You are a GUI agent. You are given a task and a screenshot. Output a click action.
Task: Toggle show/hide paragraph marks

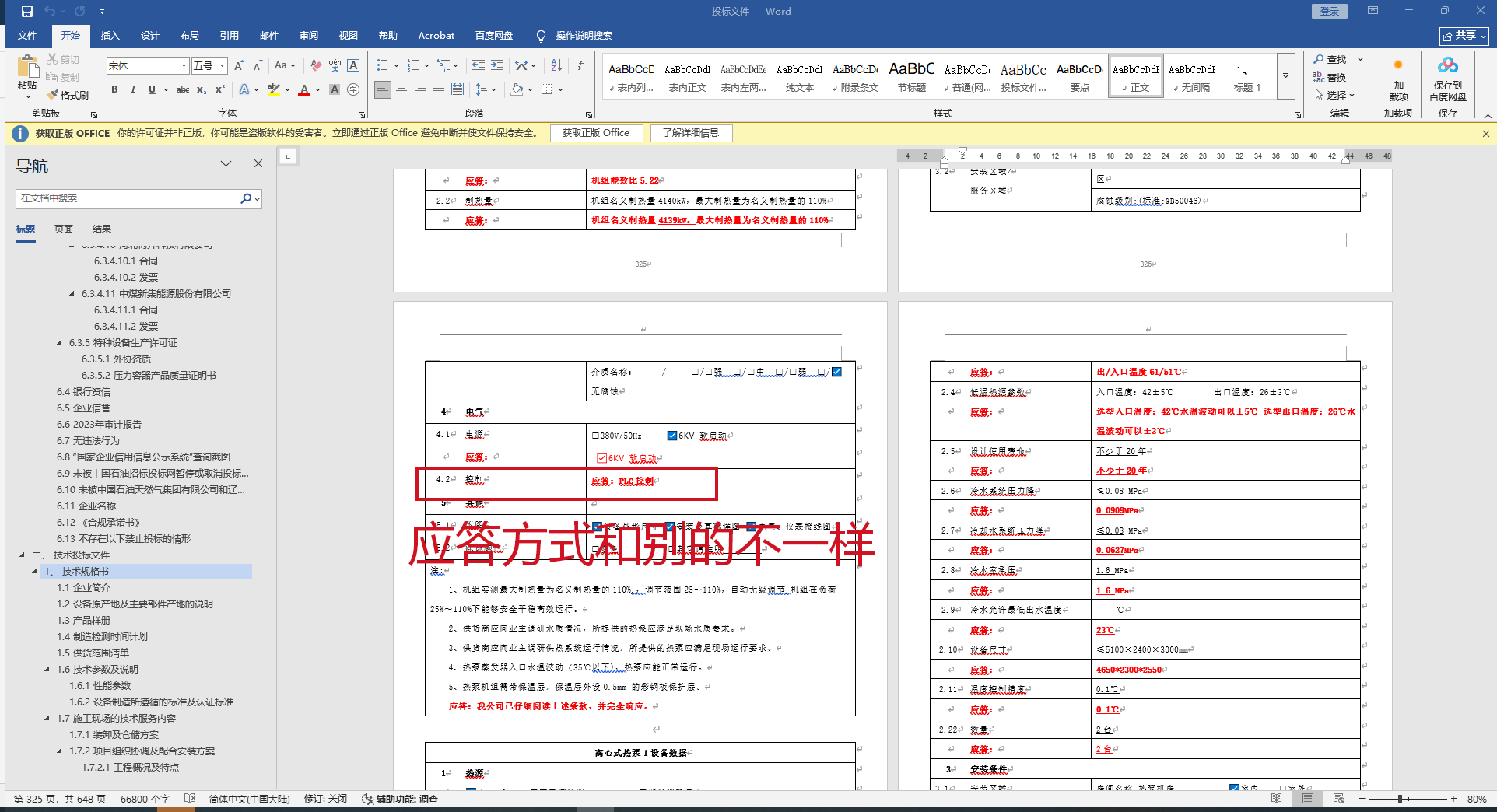pos(580,65)
